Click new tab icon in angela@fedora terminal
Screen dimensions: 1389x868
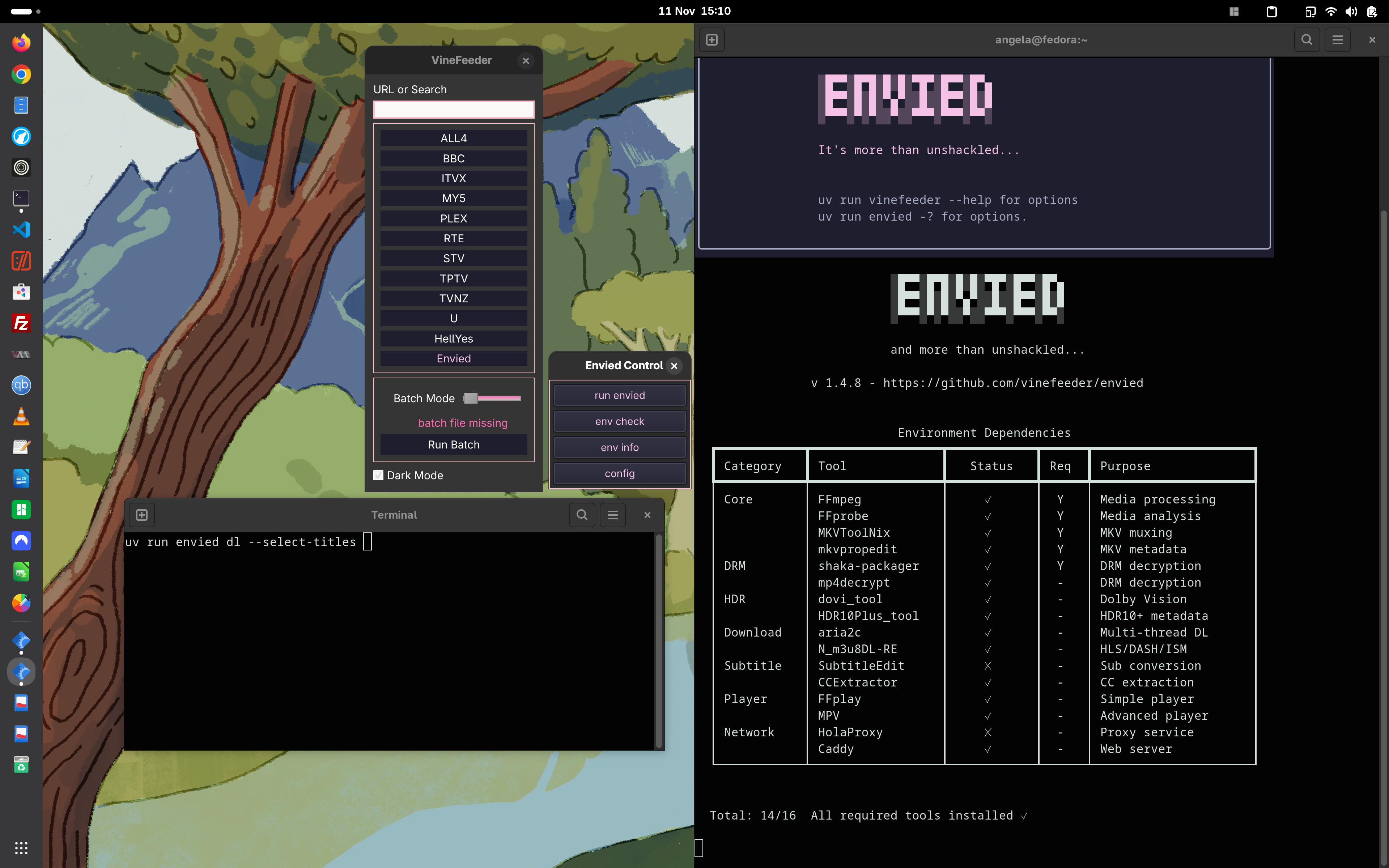712,40
